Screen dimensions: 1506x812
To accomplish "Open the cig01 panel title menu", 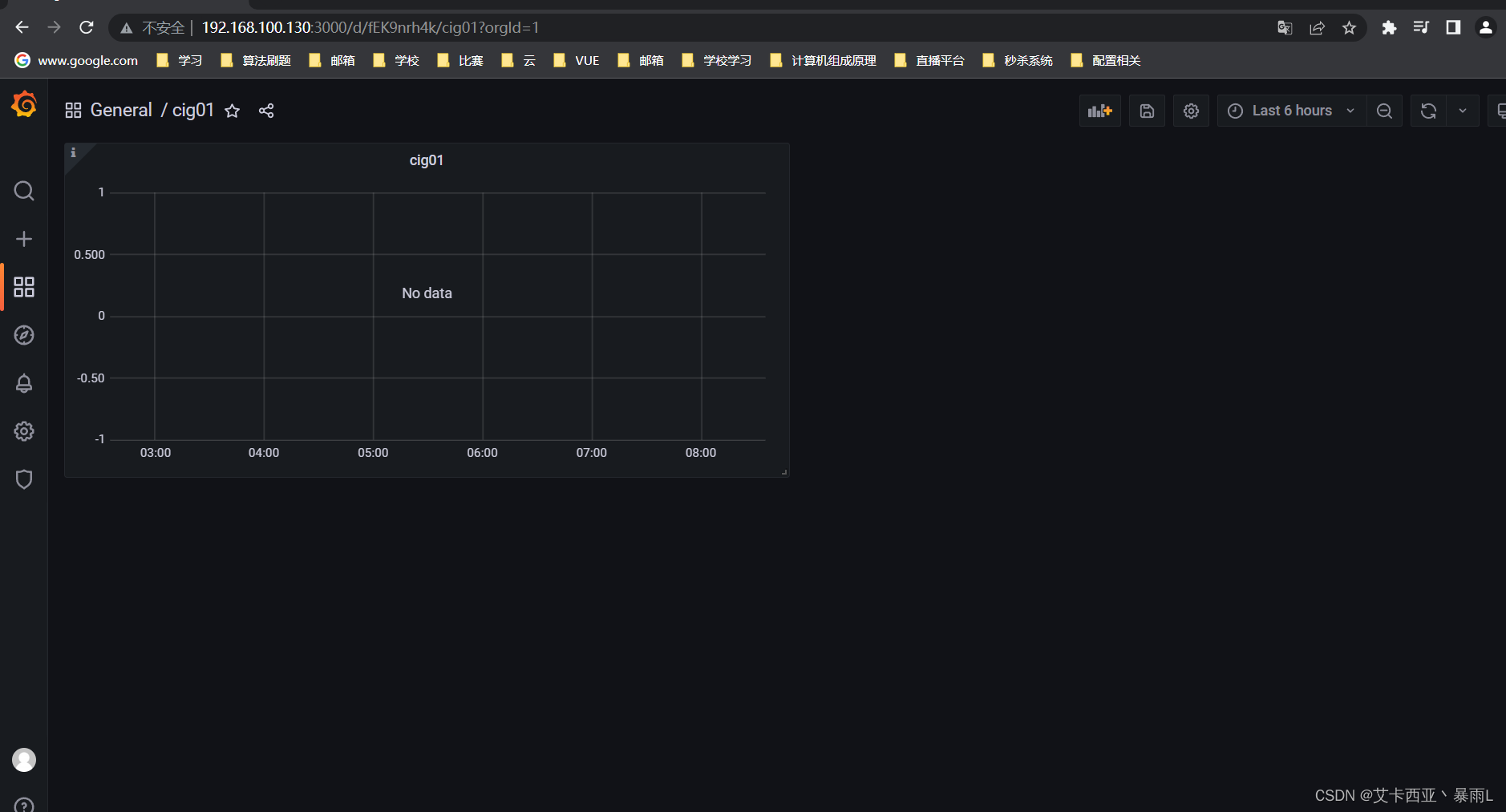I will [x=427, y=160].
